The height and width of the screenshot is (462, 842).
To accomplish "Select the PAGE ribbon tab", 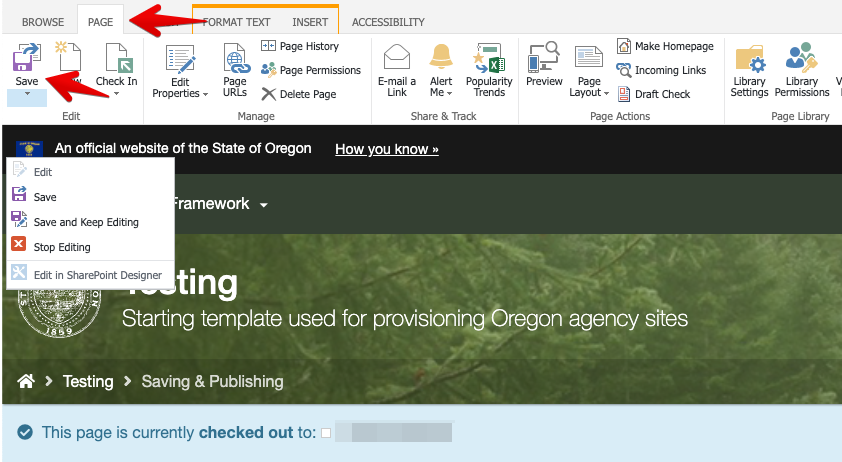I will pyautogui.click(x=100, y=22).
